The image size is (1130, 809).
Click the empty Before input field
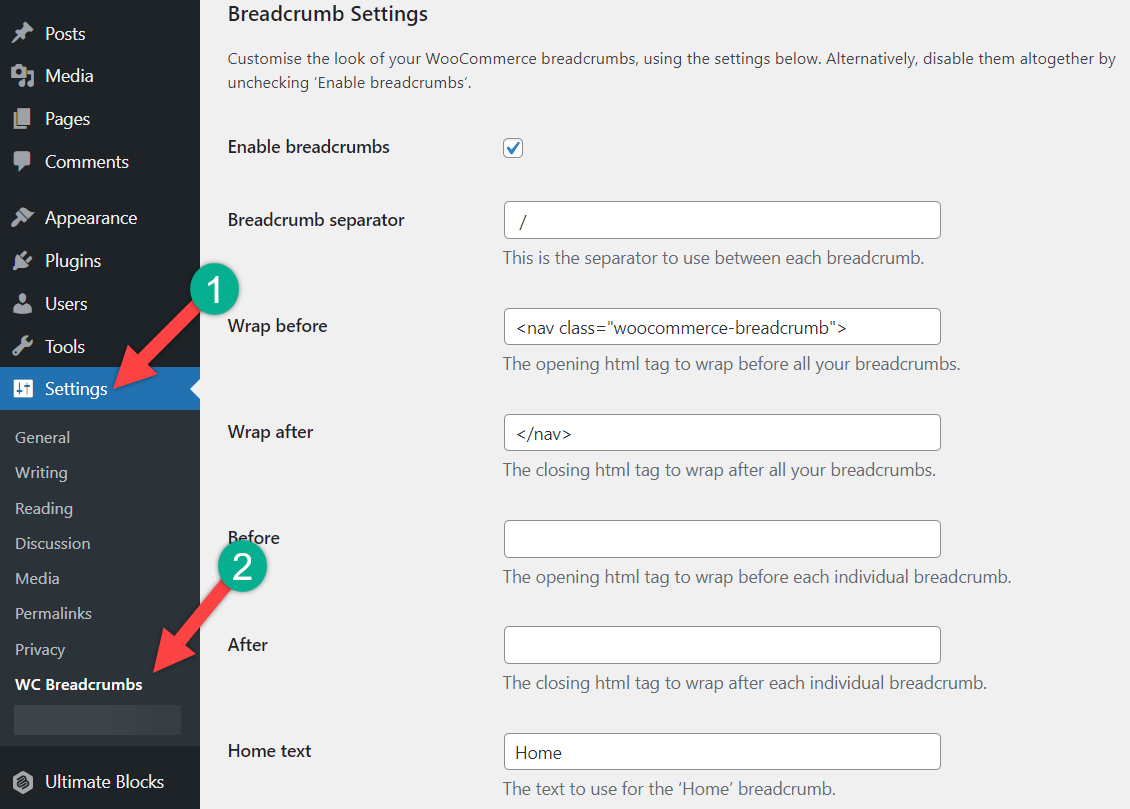[x=722, y=539]
